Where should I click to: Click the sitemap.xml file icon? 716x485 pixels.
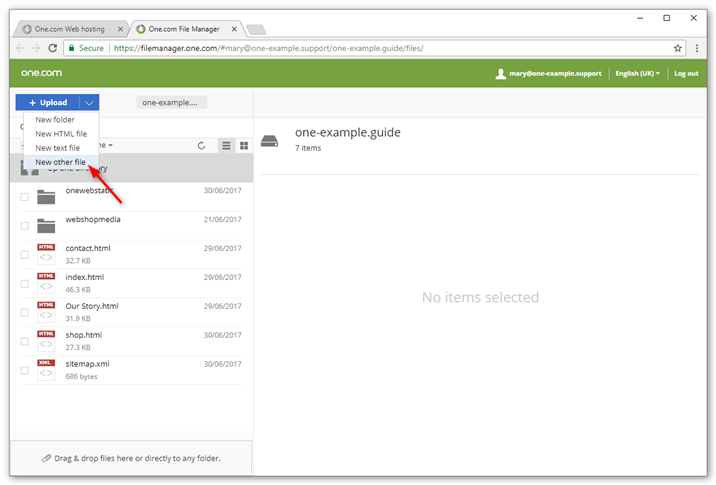coord(46,370)
